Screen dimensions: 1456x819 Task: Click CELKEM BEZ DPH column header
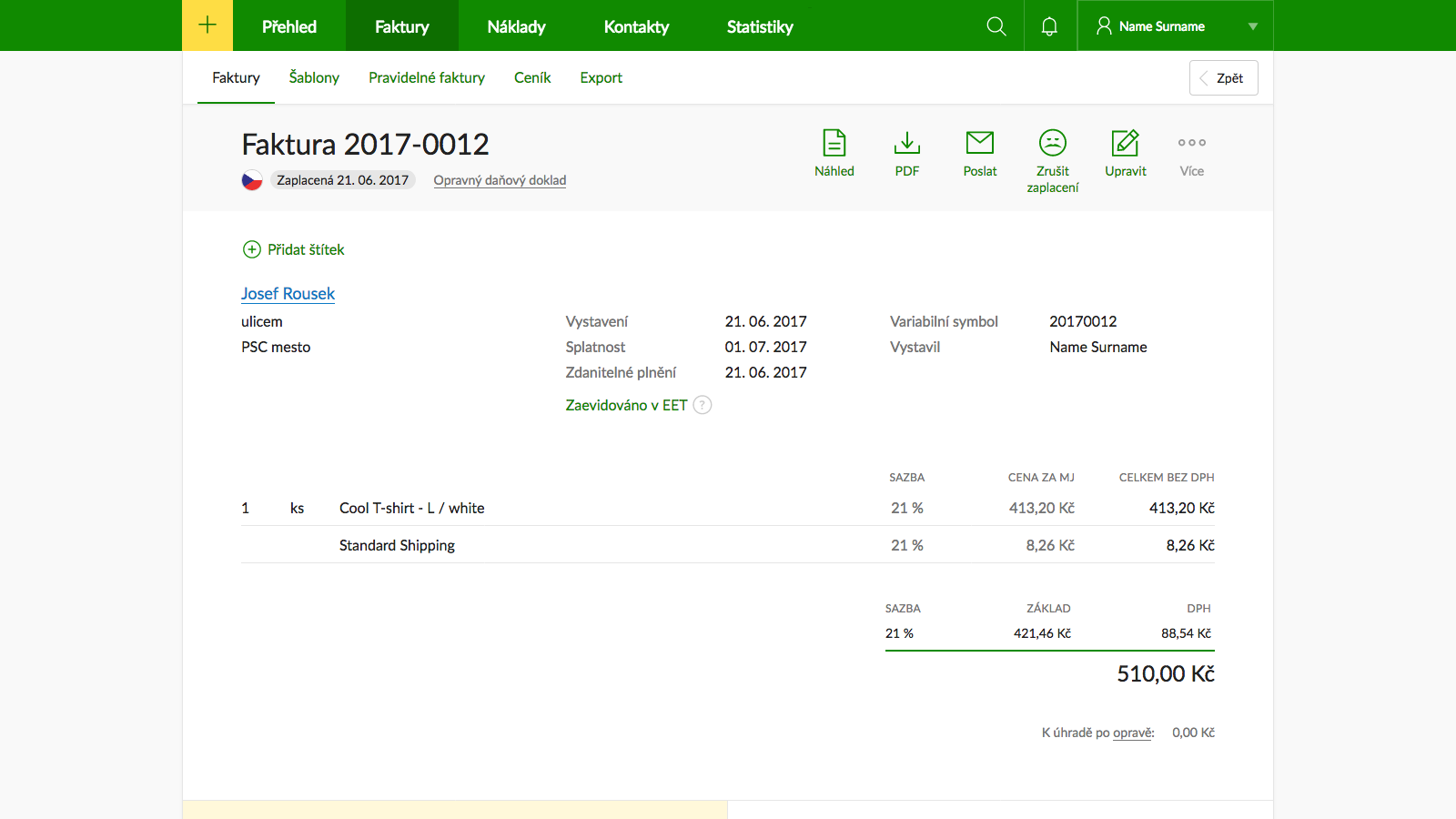coord(1167,477)
